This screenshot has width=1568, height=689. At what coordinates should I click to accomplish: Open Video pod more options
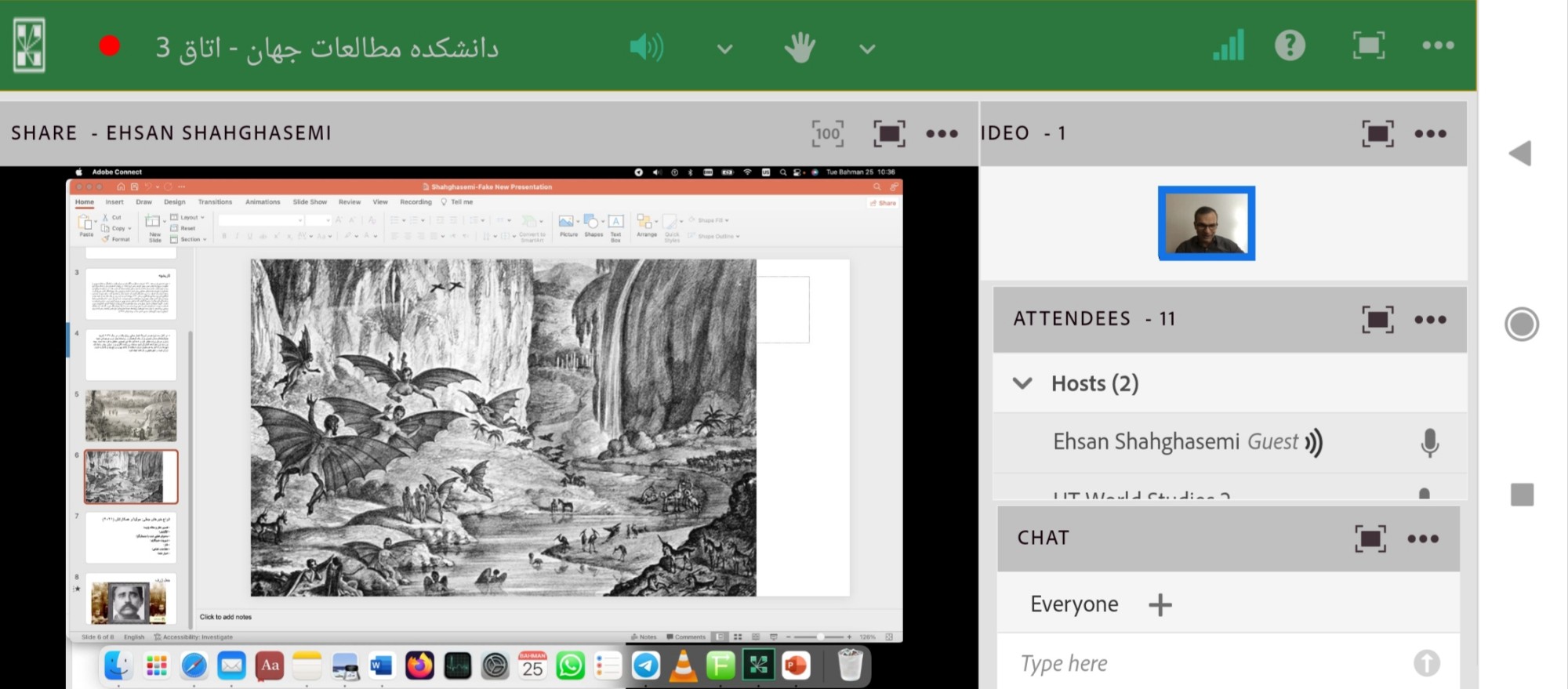[1430, 133]
